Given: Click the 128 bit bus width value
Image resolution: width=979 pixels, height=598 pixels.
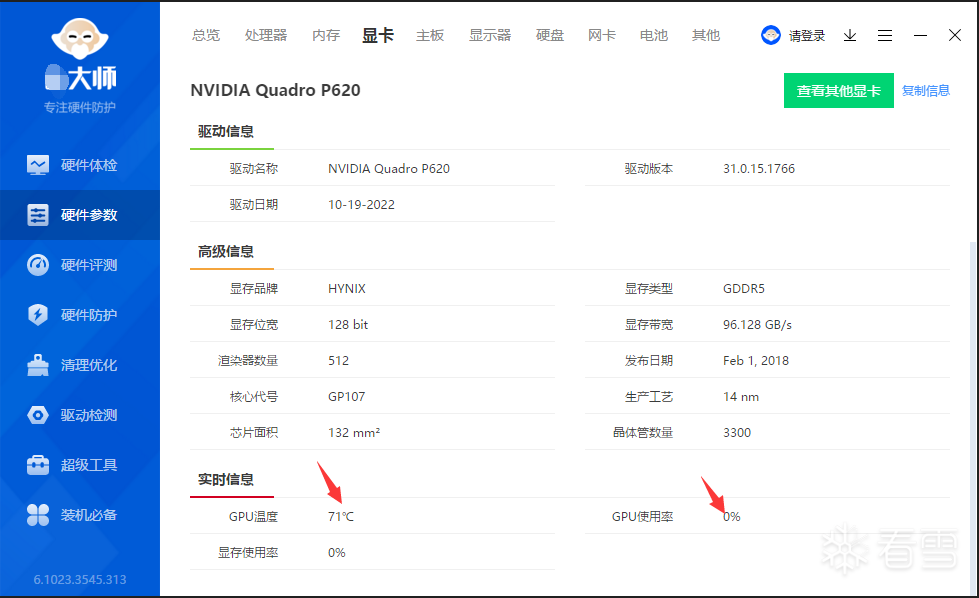Looking at the screenshot, I should [x=348, y=325].
